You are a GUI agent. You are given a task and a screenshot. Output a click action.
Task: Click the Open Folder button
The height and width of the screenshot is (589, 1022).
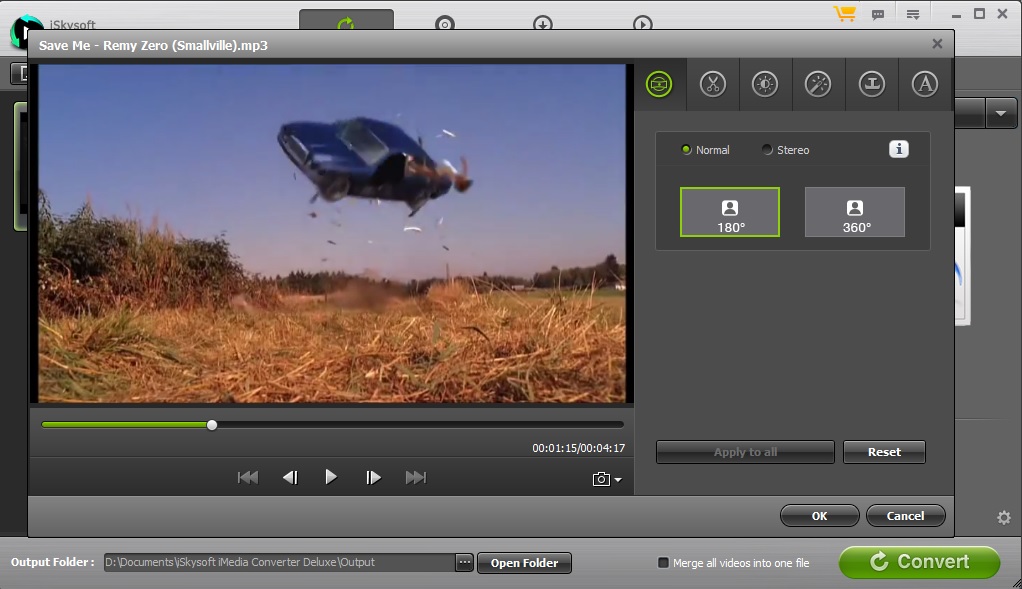(x=524, y=563)
